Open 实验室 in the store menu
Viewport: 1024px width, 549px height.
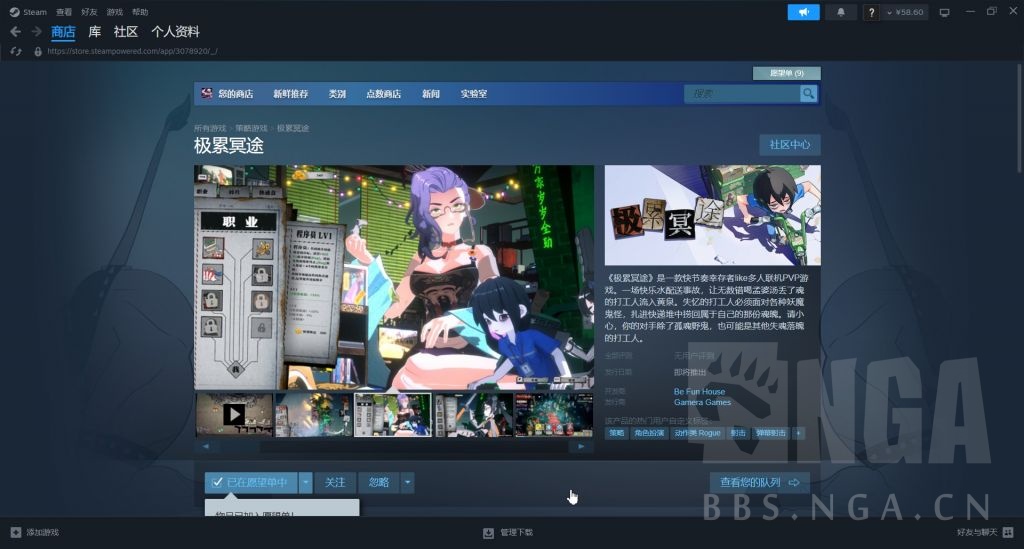click(473, 94)
